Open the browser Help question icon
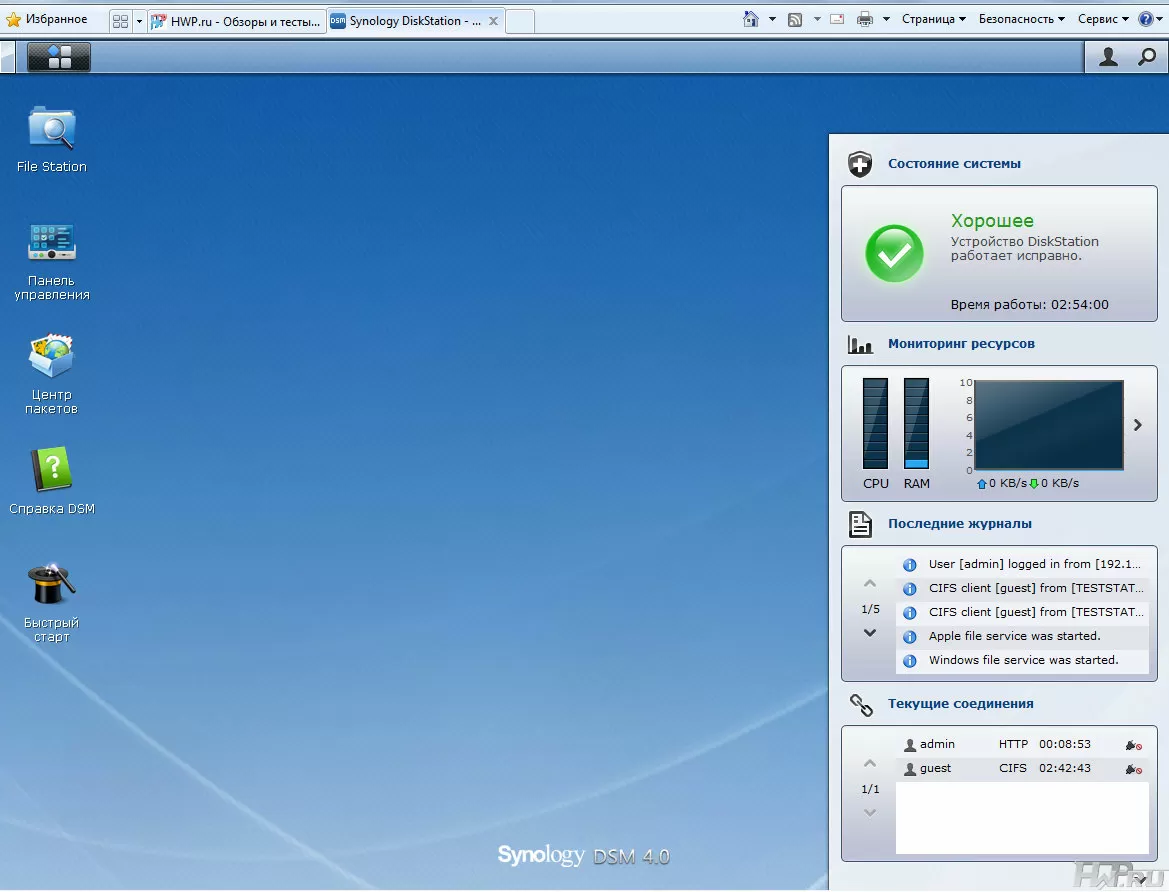This screenshot has height=892, width=1169. tap(1147, 19)
